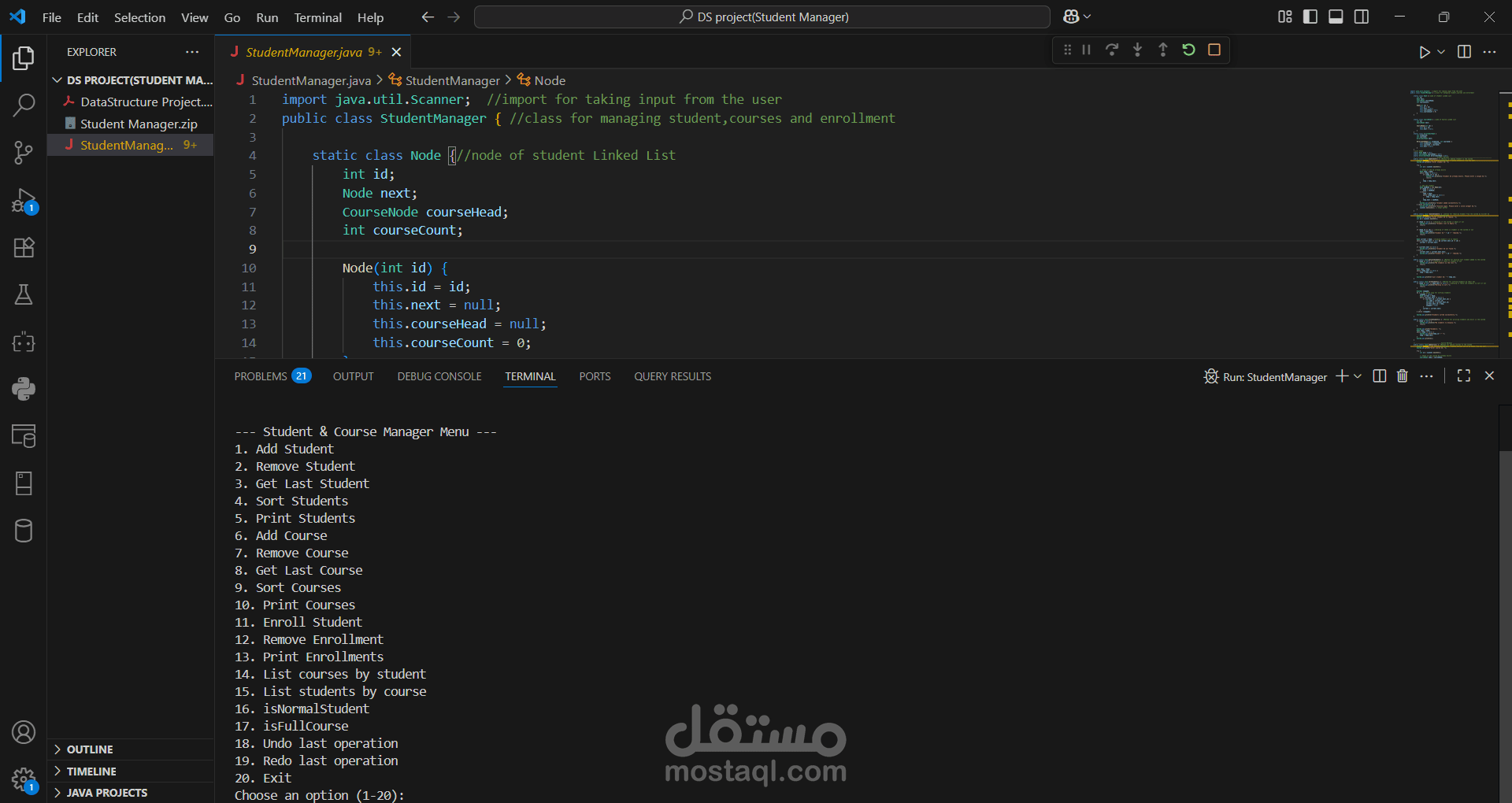This screenshot has height=803, width=1512.
Task: Expand the JAVA PROJECTS section
Action: click(106, 793)
